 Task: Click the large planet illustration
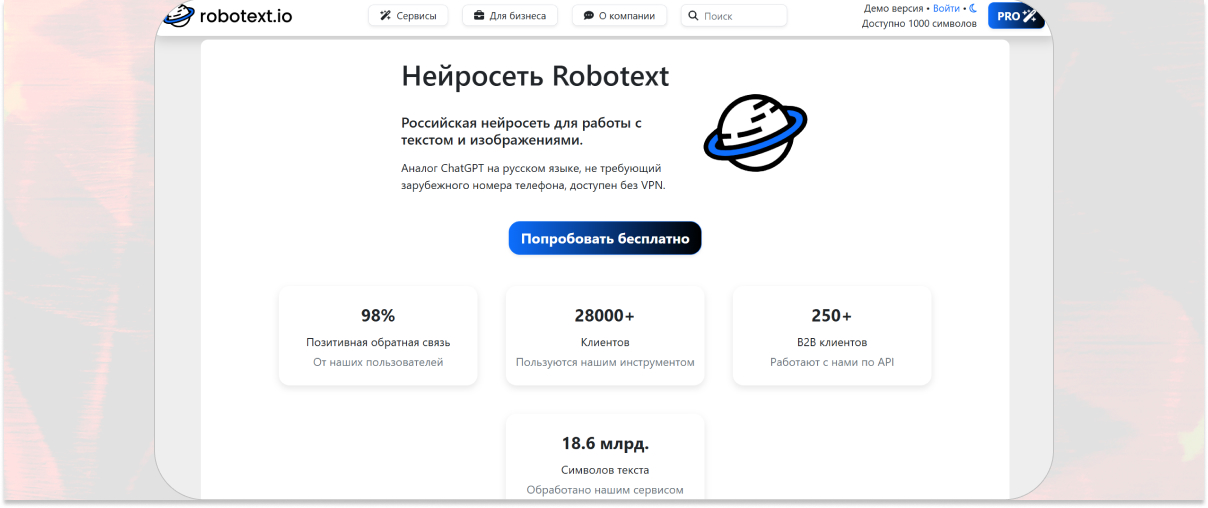tap(755, 133)
